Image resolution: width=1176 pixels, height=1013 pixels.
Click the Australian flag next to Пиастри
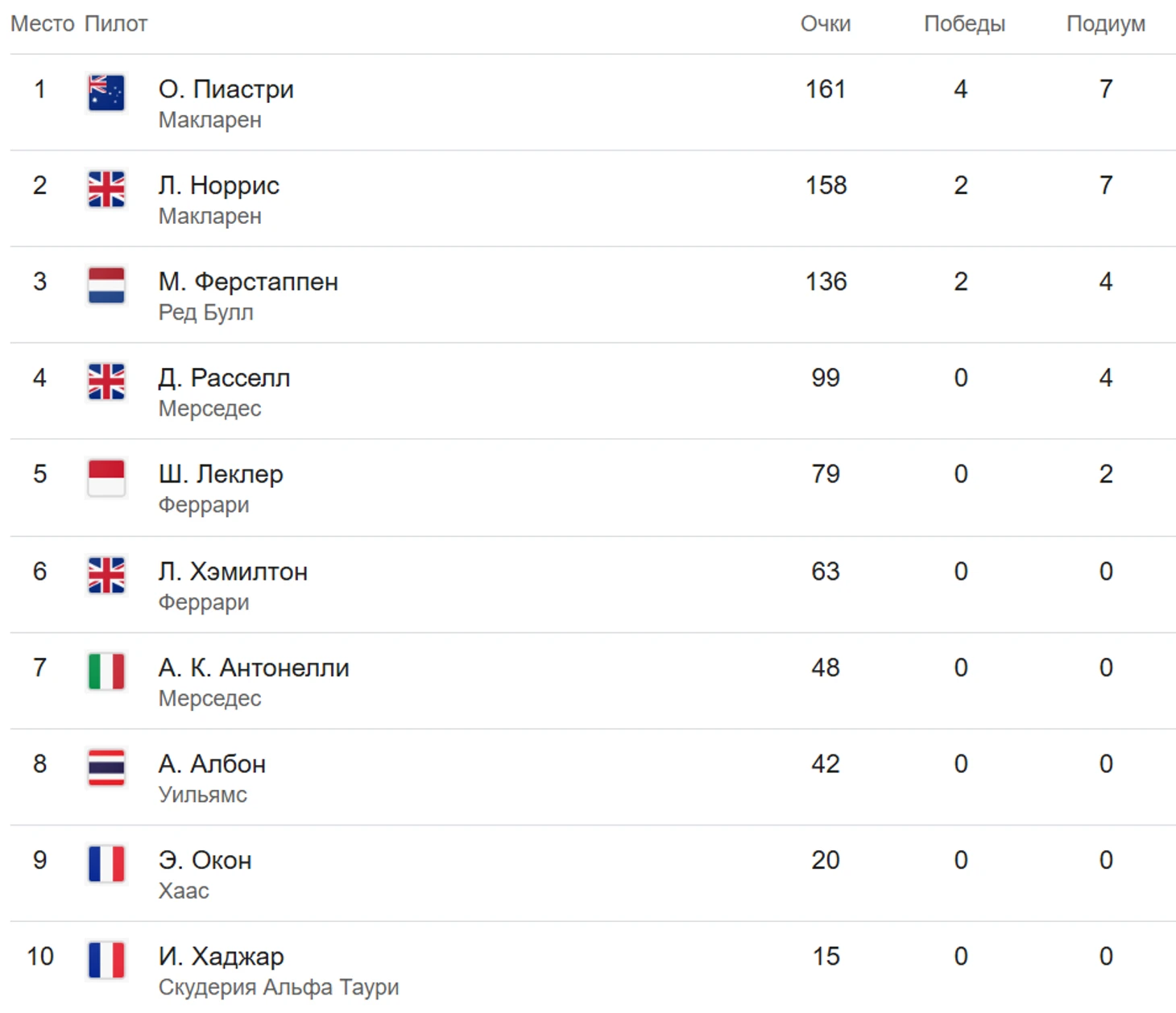106,93
